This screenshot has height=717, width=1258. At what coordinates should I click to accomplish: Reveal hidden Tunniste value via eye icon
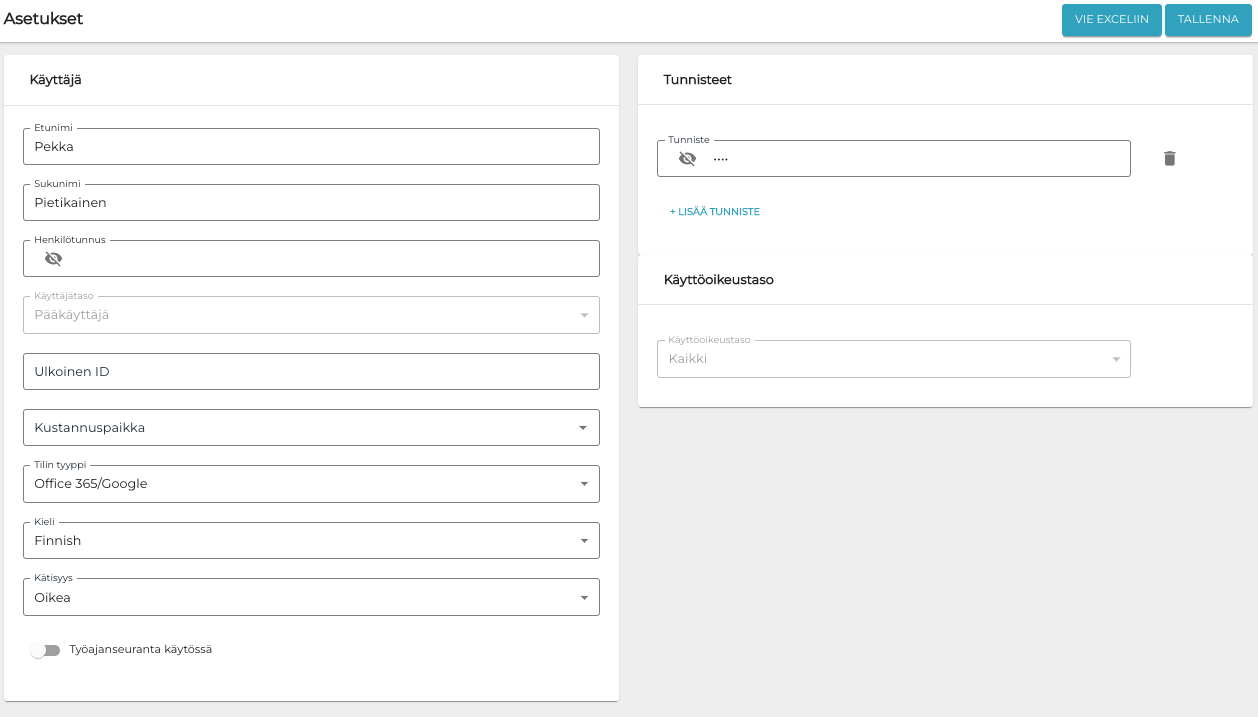pos(687,158)
